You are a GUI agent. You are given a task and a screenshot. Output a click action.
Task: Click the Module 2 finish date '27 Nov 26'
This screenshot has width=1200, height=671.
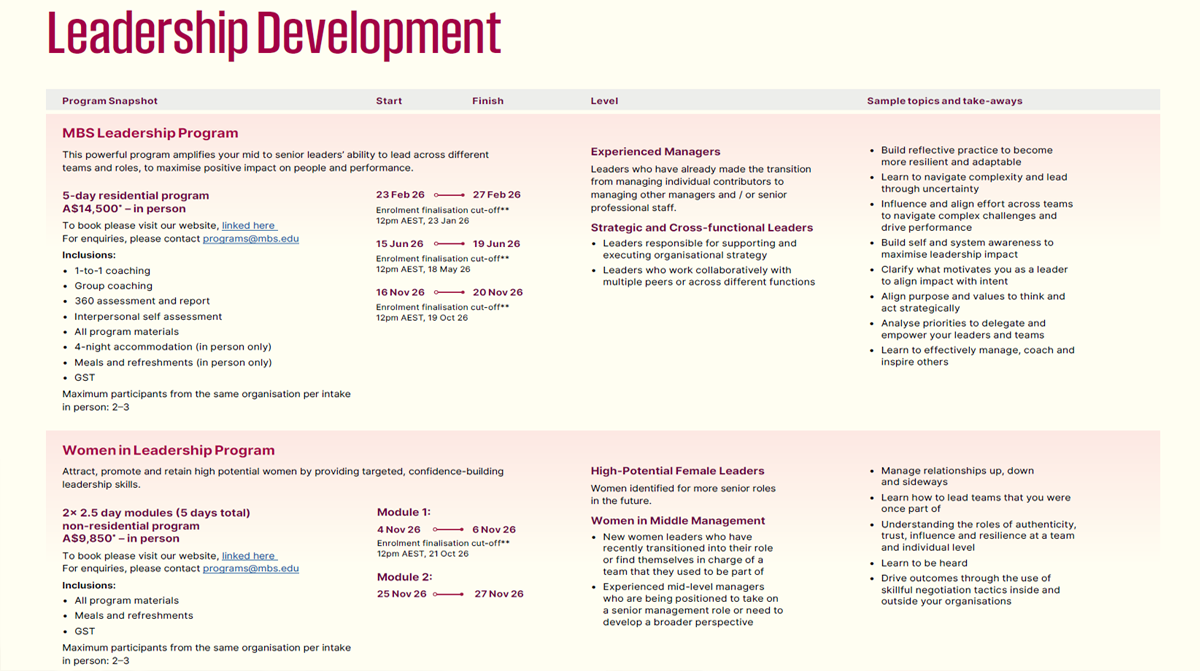[499, 594]
